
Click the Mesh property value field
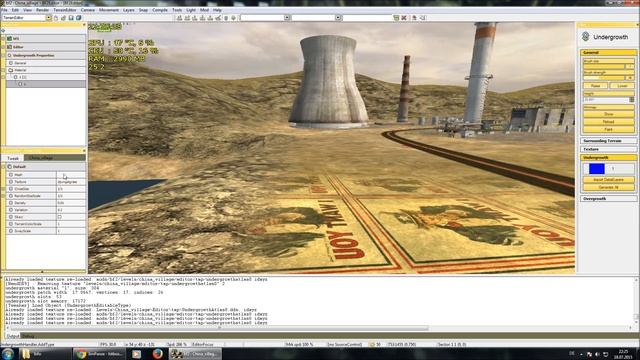point(71,175)
